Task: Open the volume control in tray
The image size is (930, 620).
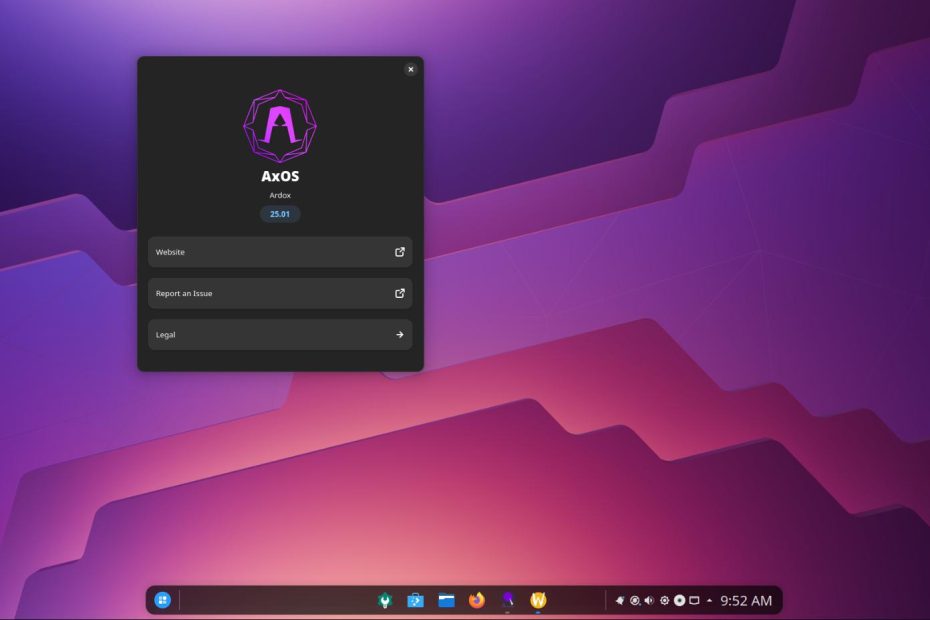Action: (649, 600)
